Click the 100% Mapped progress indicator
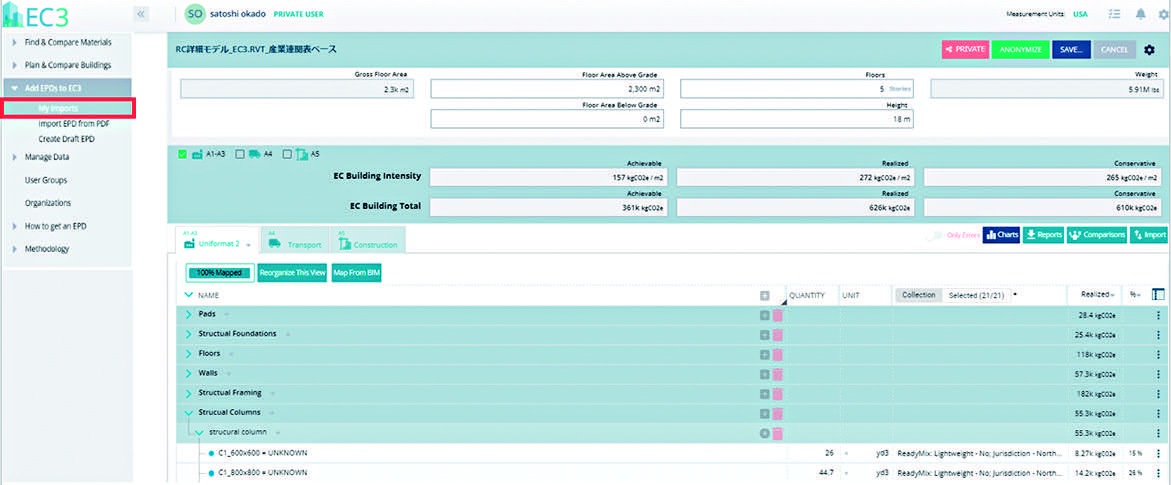 point(220,274)
